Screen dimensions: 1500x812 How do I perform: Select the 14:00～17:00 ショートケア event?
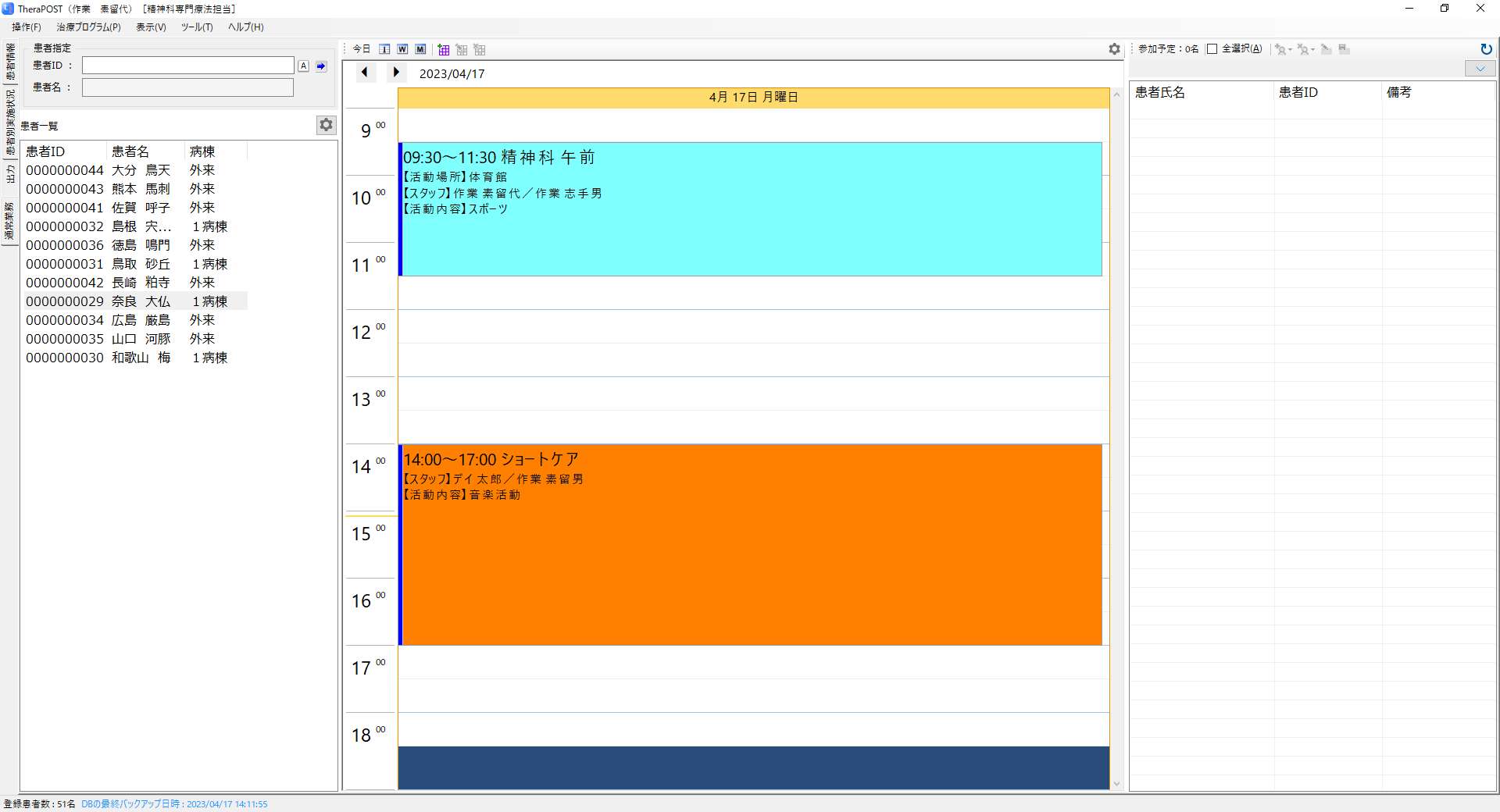tap(751, 545)
